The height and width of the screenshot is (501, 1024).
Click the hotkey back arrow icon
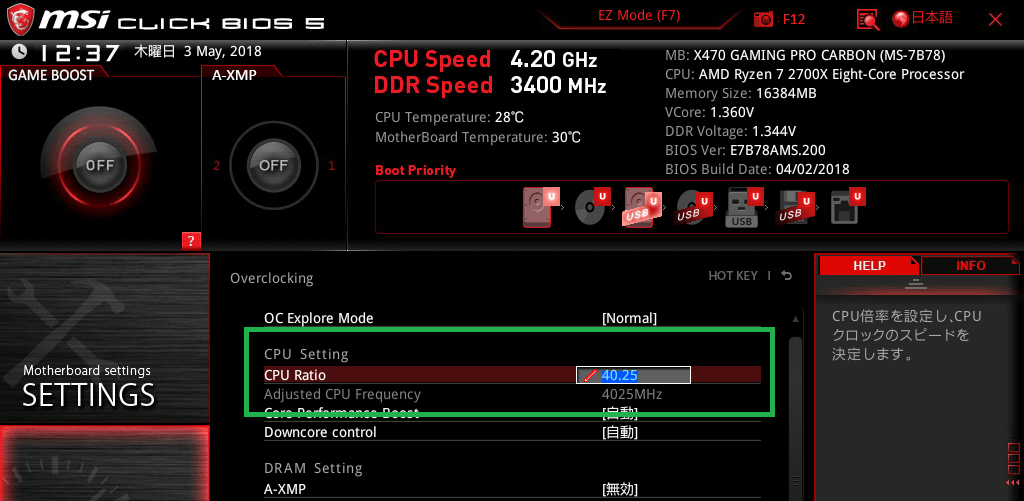786,276
